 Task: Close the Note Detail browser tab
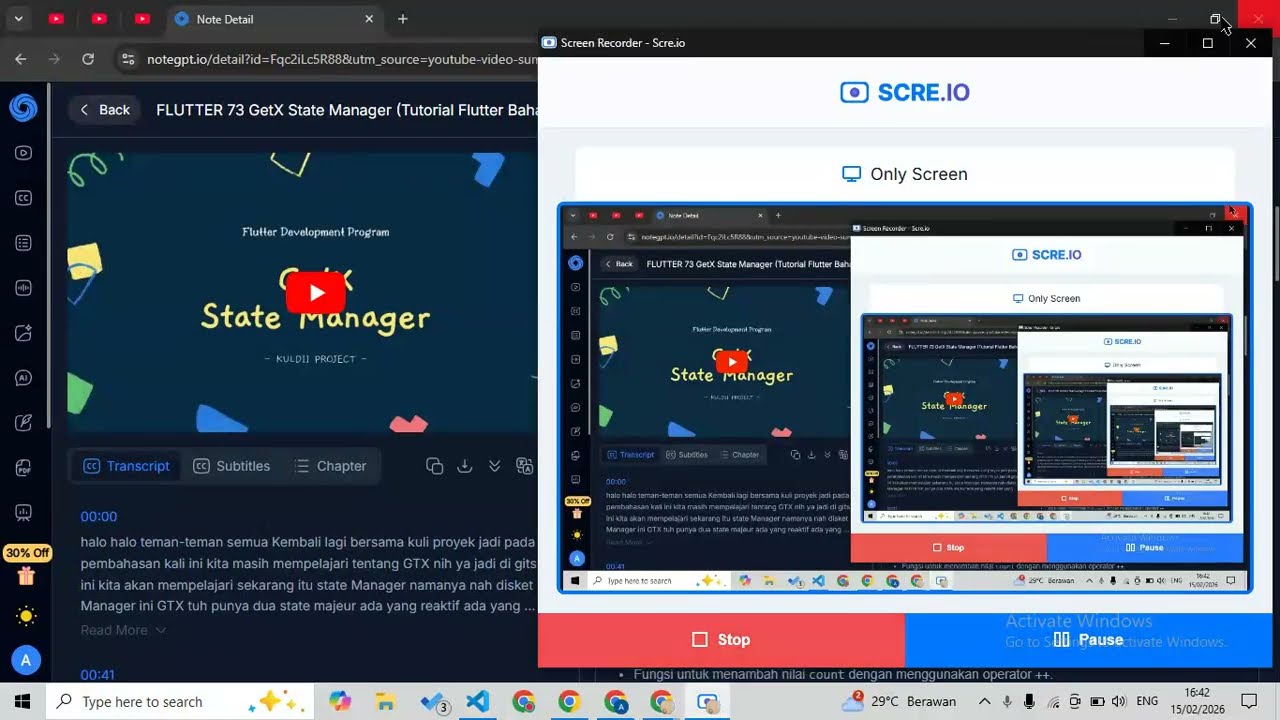coord(369,19)
